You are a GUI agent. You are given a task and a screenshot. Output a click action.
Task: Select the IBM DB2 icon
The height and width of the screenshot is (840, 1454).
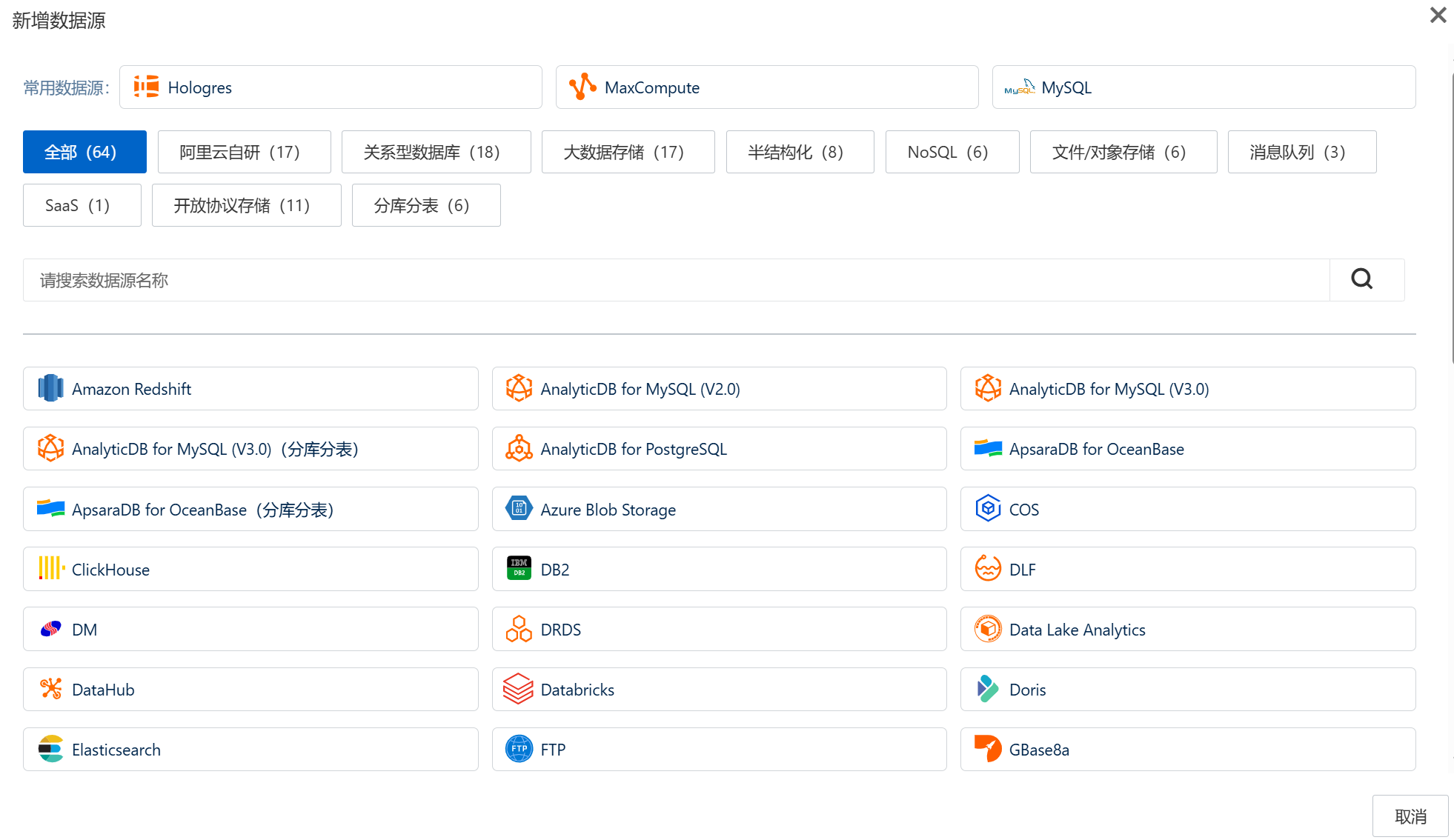click(x=519, y=569)
